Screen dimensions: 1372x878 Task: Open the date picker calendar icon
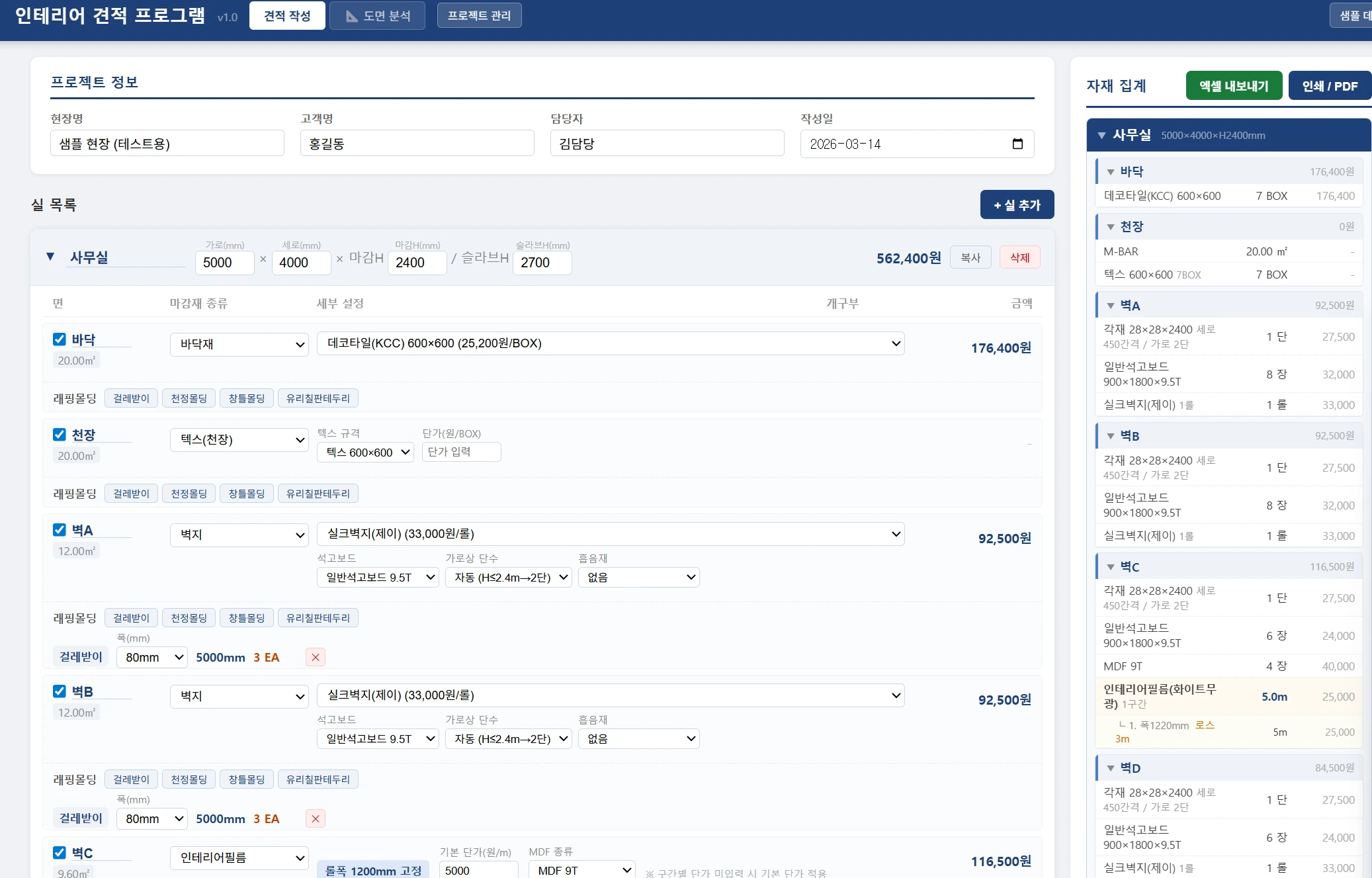tap(1017, 144)
